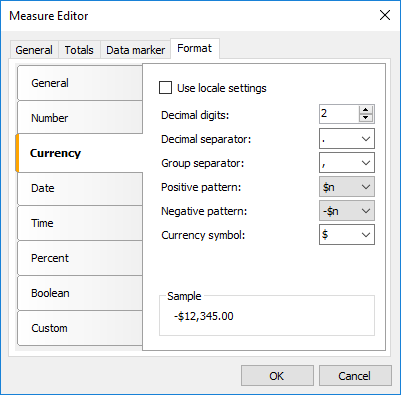Select the Time format category
Viewport: 401px width, 395px height.
pos(80,223)
